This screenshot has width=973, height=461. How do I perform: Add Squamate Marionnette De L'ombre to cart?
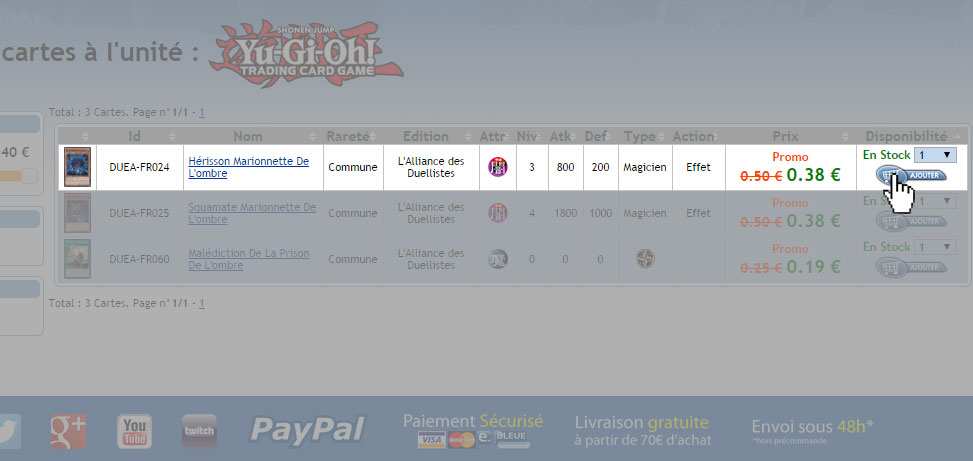click(911, 220)
